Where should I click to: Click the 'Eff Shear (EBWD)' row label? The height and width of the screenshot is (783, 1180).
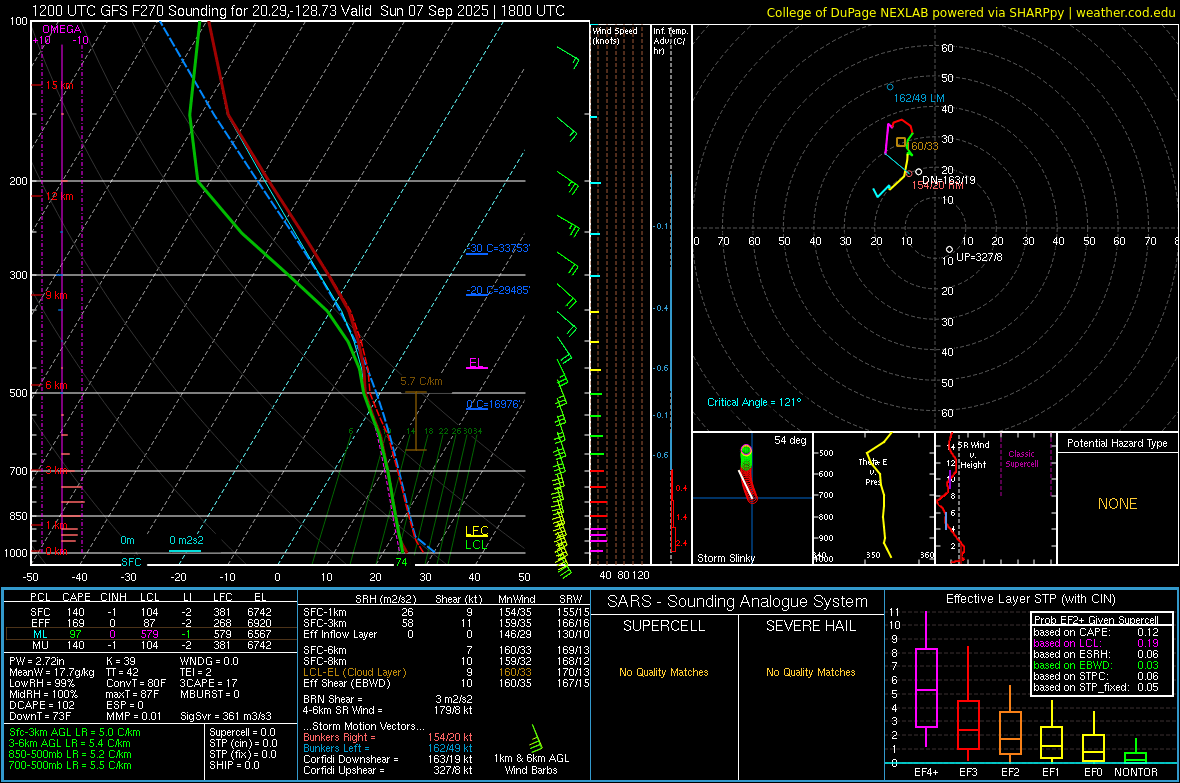tap(346, 684)
